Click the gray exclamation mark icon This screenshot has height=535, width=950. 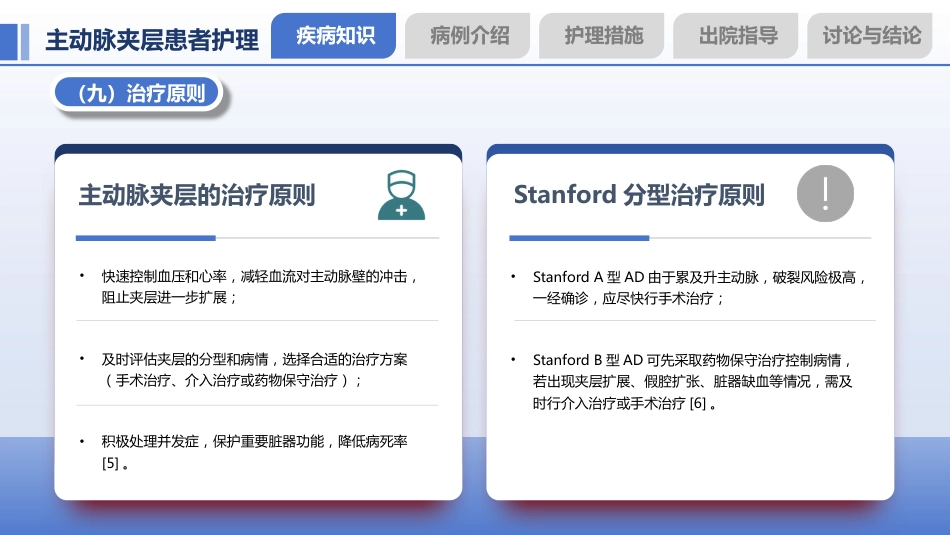825,193
